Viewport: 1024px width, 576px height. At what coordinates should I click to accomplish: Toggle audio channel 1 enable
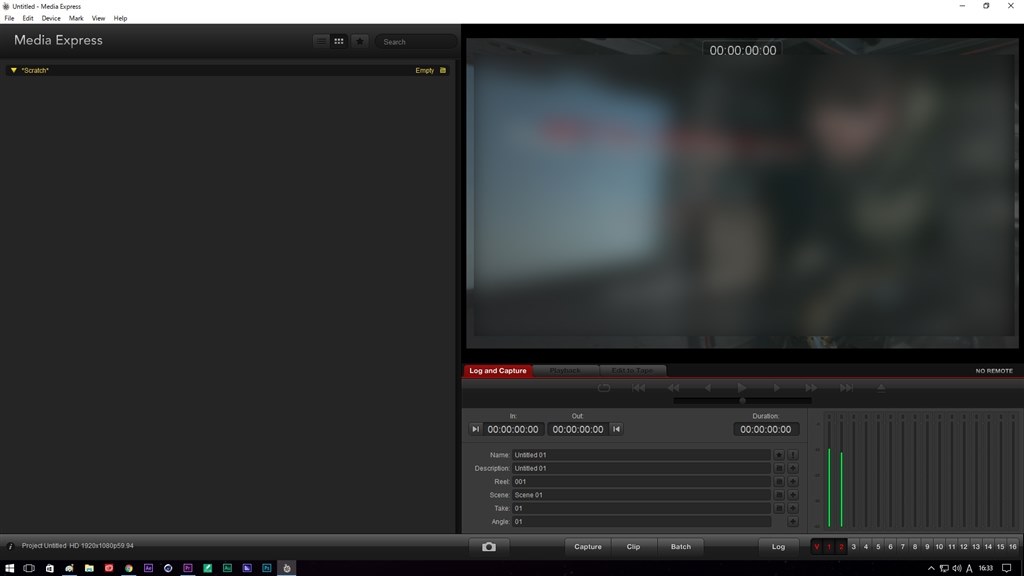pos(829,547)
